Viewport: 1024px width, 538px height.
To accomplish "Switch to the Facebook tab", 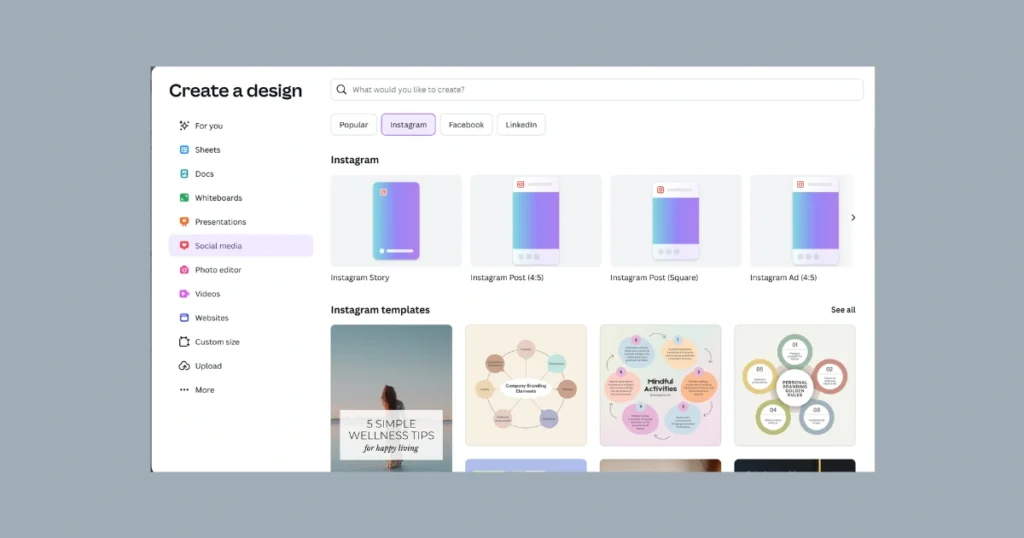I will coord(466,125).
